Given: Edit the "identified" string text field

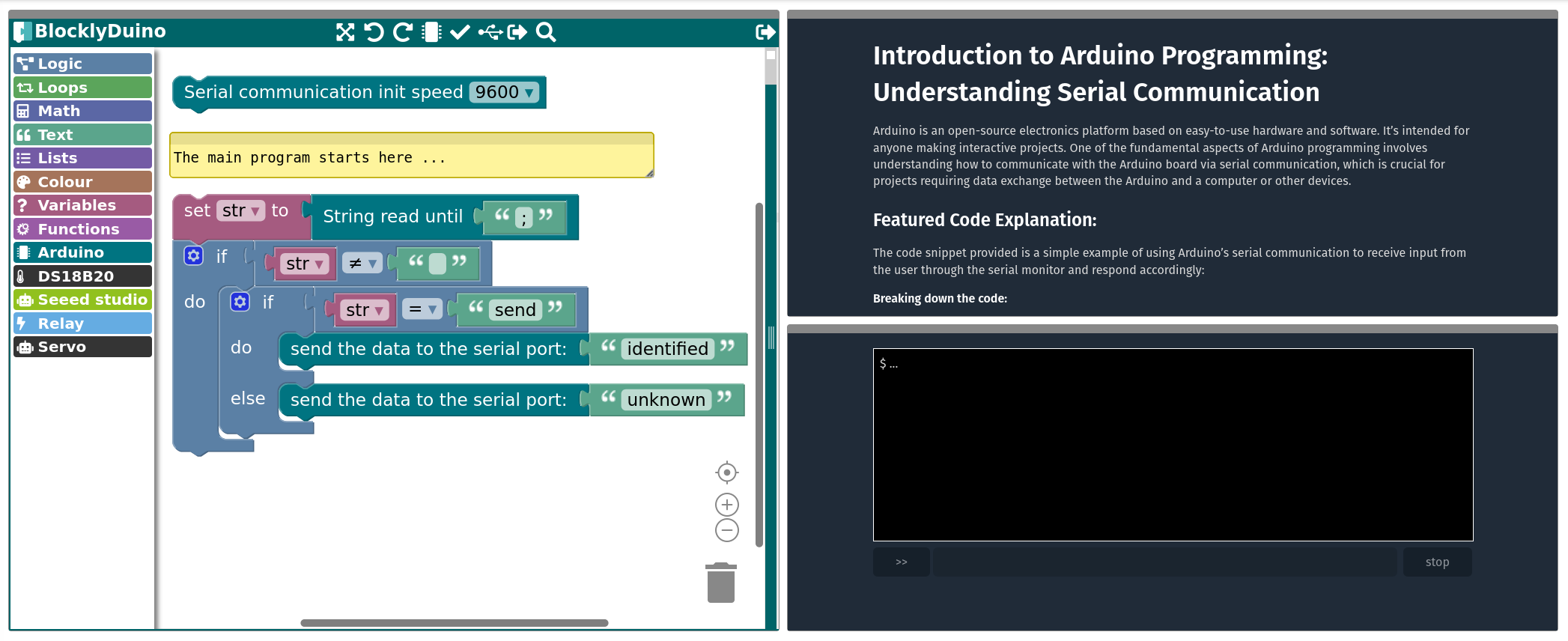Looking at the screenshot, I should 668,349.
